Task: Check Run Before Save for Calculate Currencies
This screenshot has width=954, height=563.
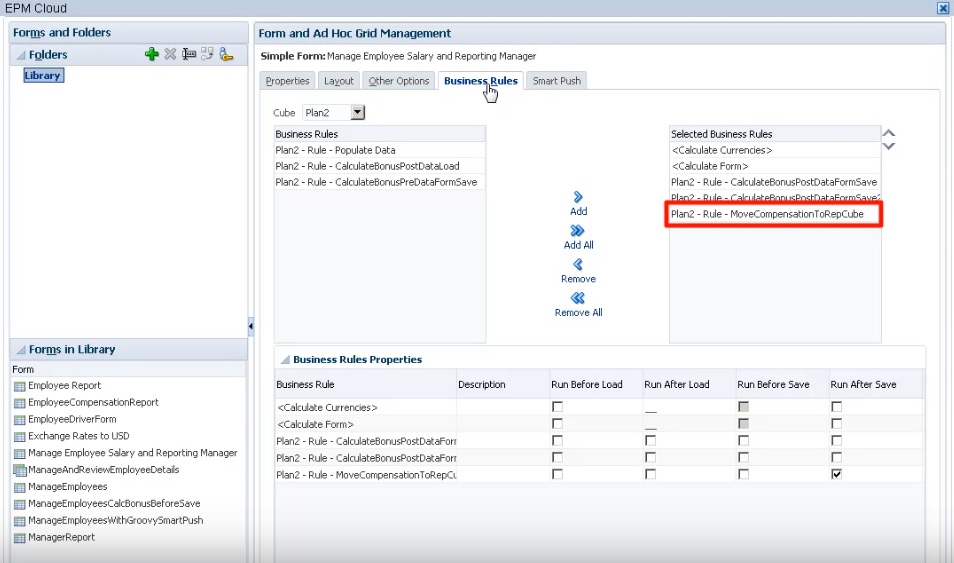Action: (x=743, y=407)
